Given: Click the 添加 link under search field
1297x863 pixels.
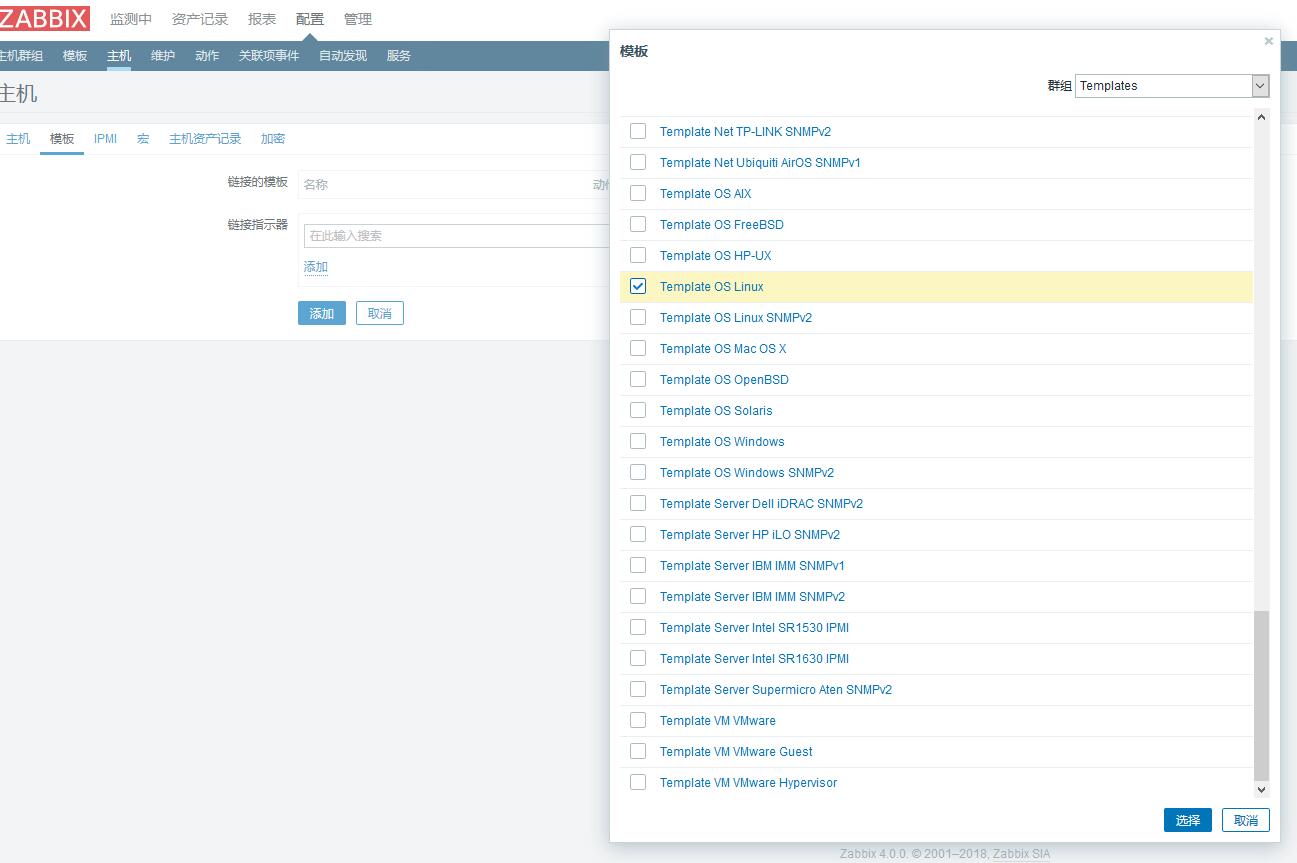Looking at the screenshot, I should (x=316, y=267).
